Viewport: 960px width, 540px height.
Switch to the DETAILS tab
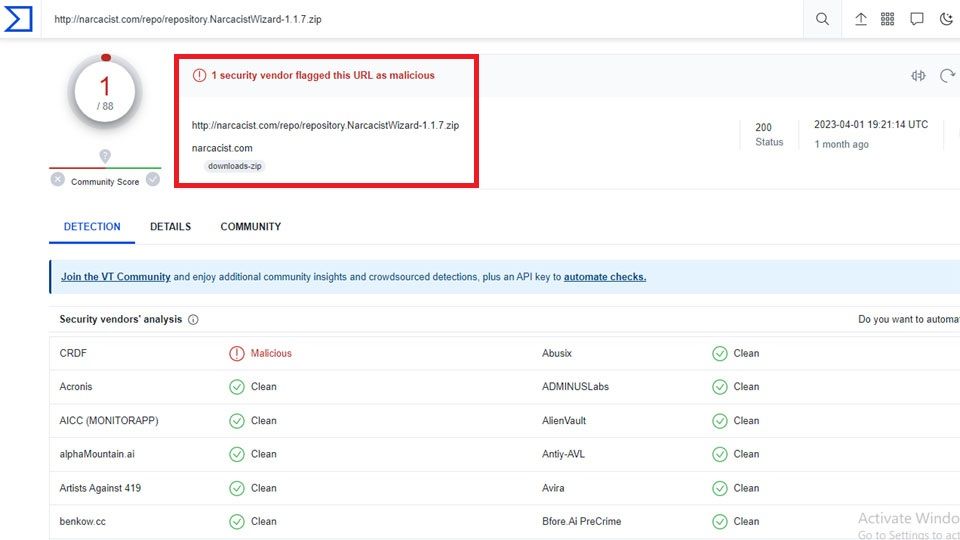coord(170,227)
